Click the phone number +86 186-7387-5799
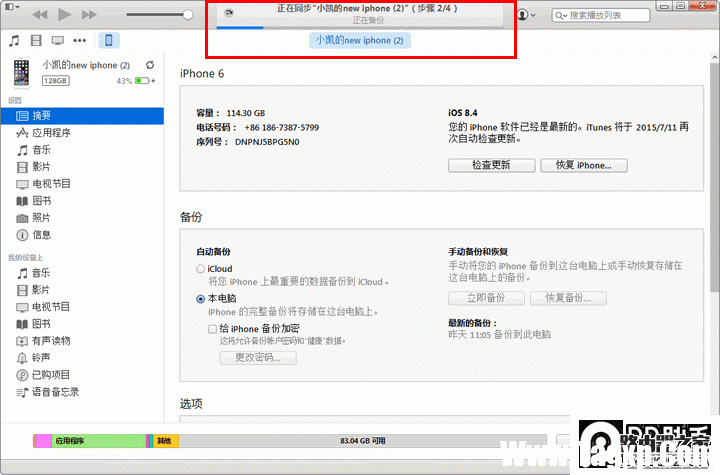This screenshot has height=475, width=720. [281, 127]
